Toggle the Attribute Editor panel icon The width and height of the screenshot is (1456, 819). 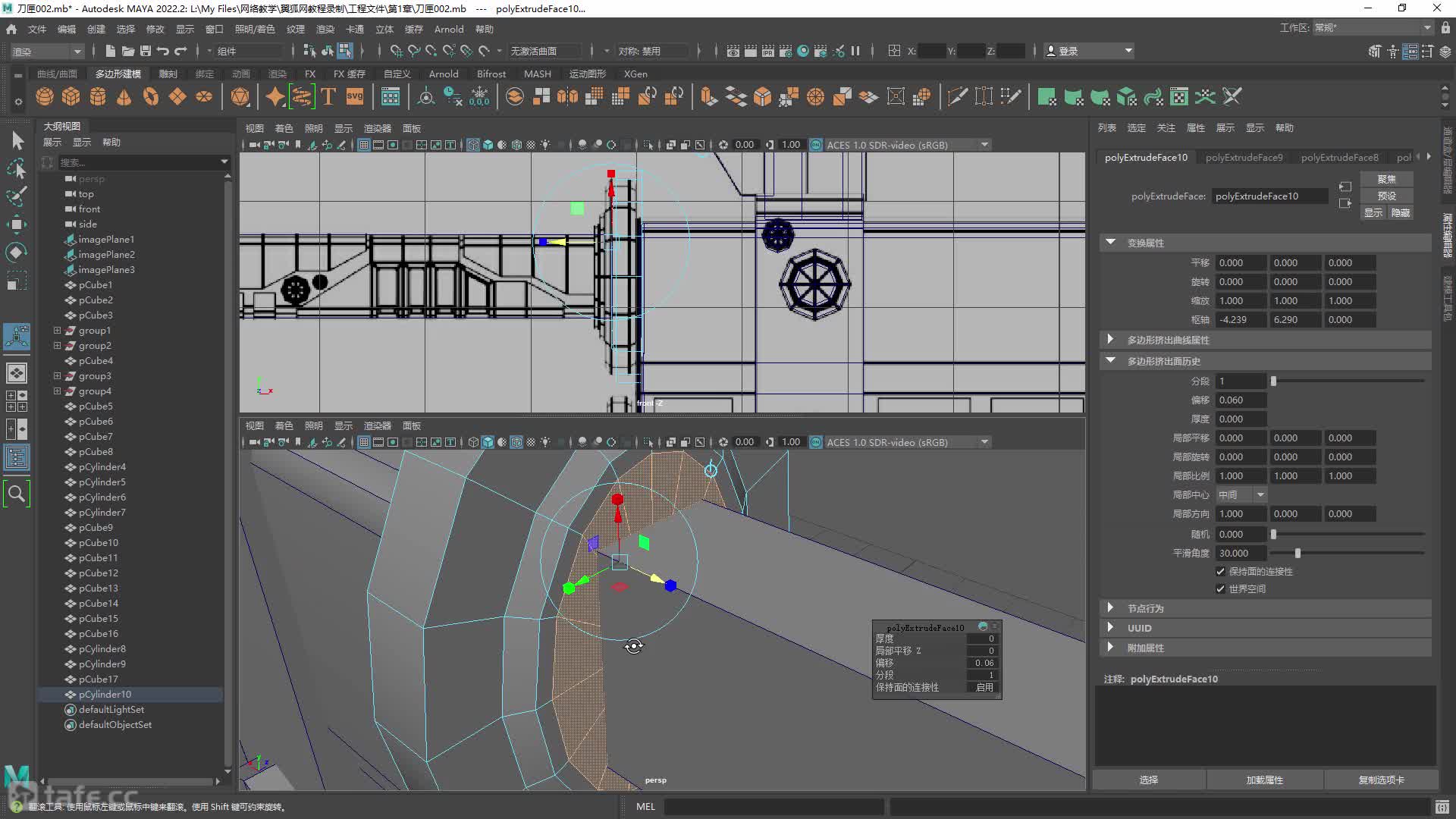click(x=1410, y=51)
